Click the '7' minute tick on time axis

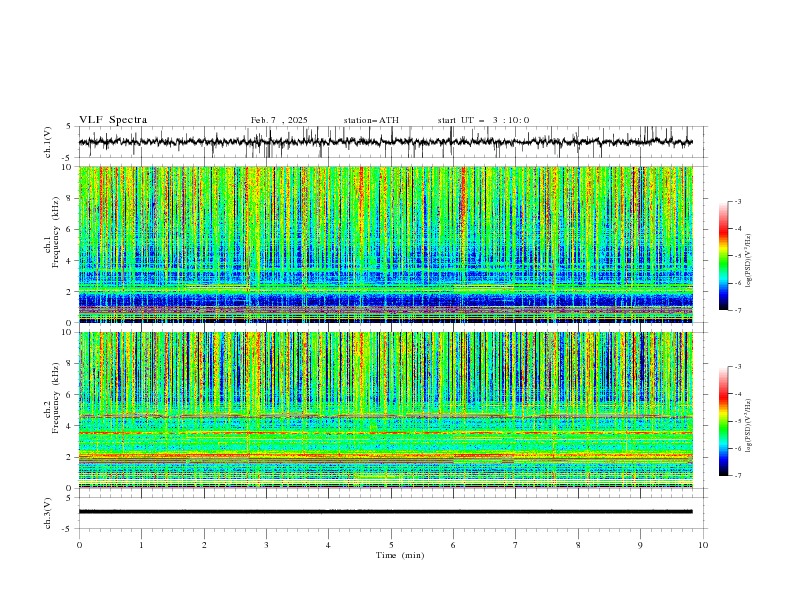[516, 545]
